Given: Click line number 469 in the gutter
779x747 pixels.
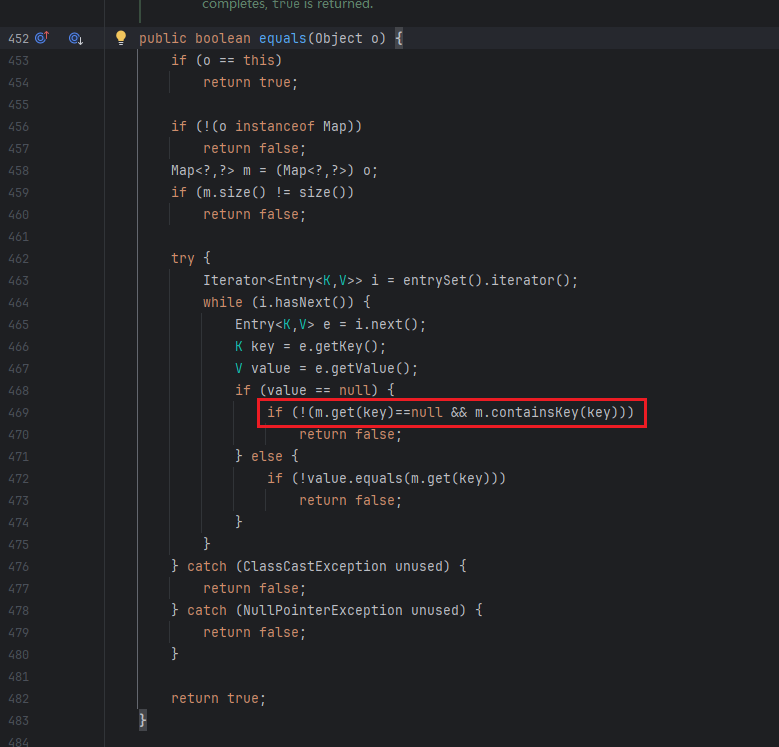Looking at the screenshot, I should pos(18,412).
